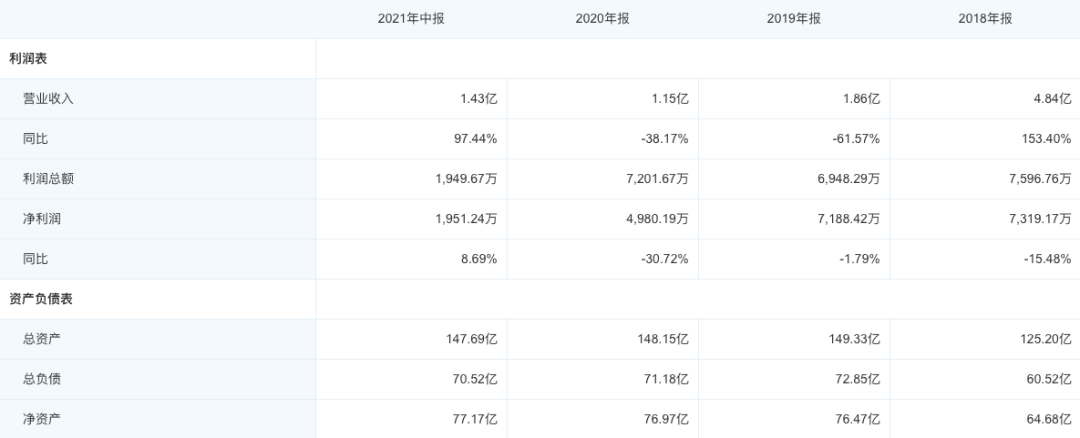The width and height of the screenshot is (1080, 438).
Task: Select the 利润总额 row label
Action: [x=48, y=179]
